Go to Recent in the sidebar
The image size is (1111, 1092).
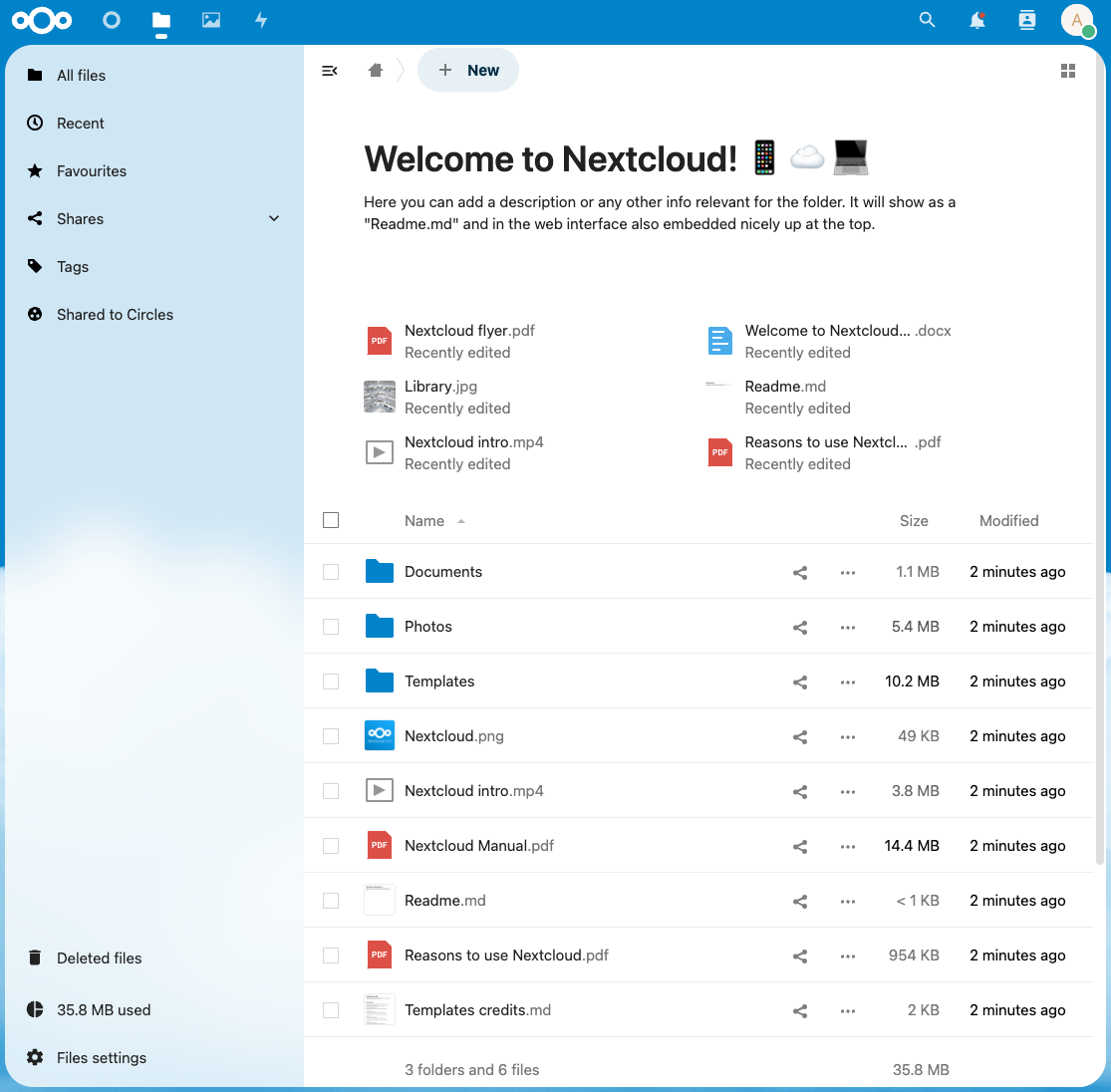tap(79, 123)
